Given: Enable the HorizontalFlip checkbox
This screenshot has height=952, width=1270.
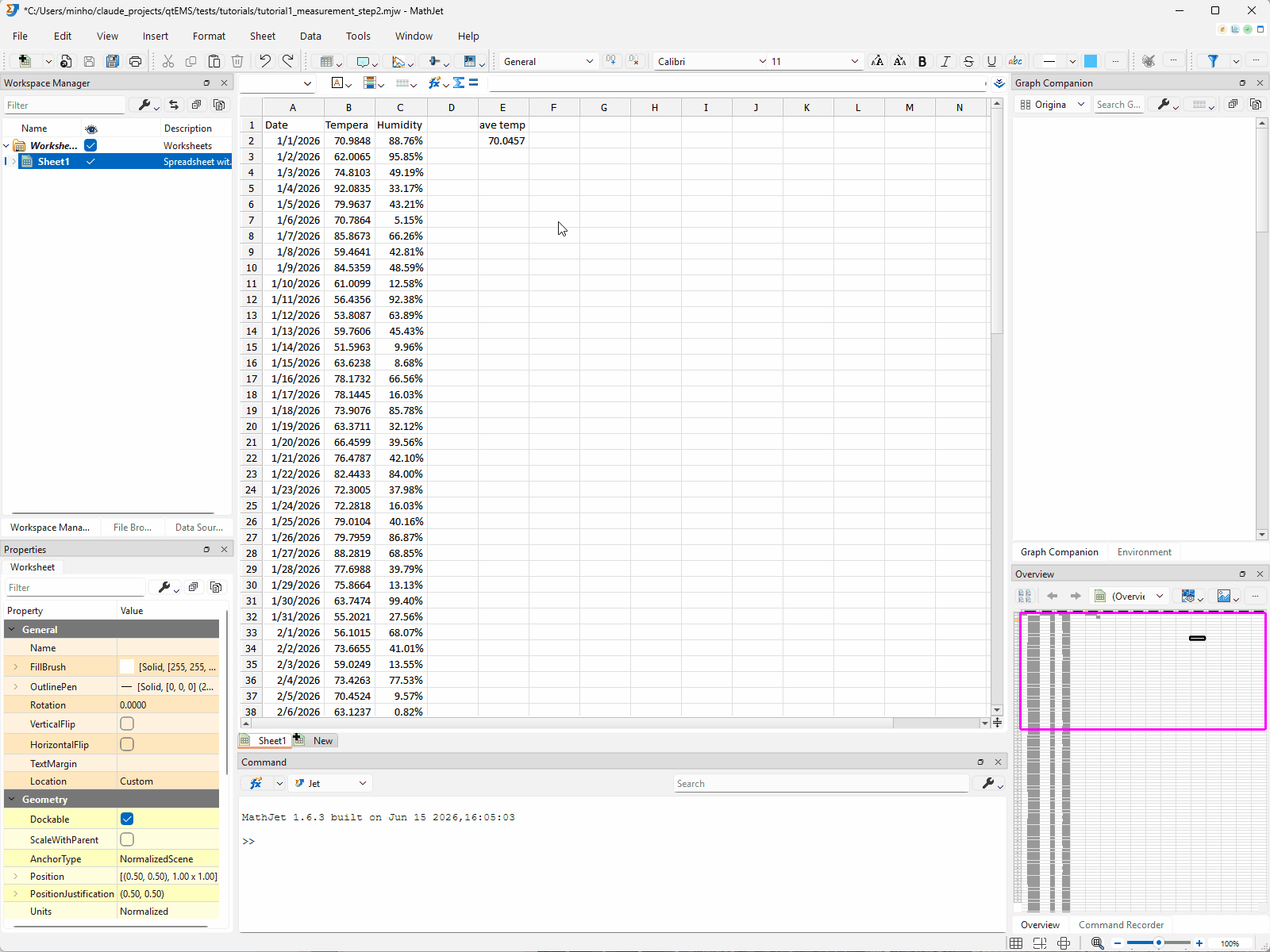Looking at the screenshot, I should pyautogui.click(x=127, y=744).
